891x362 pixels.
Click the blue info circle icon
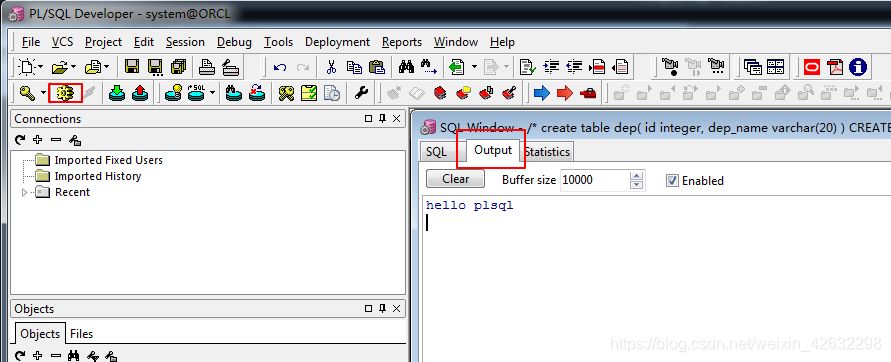coord(857,67)
